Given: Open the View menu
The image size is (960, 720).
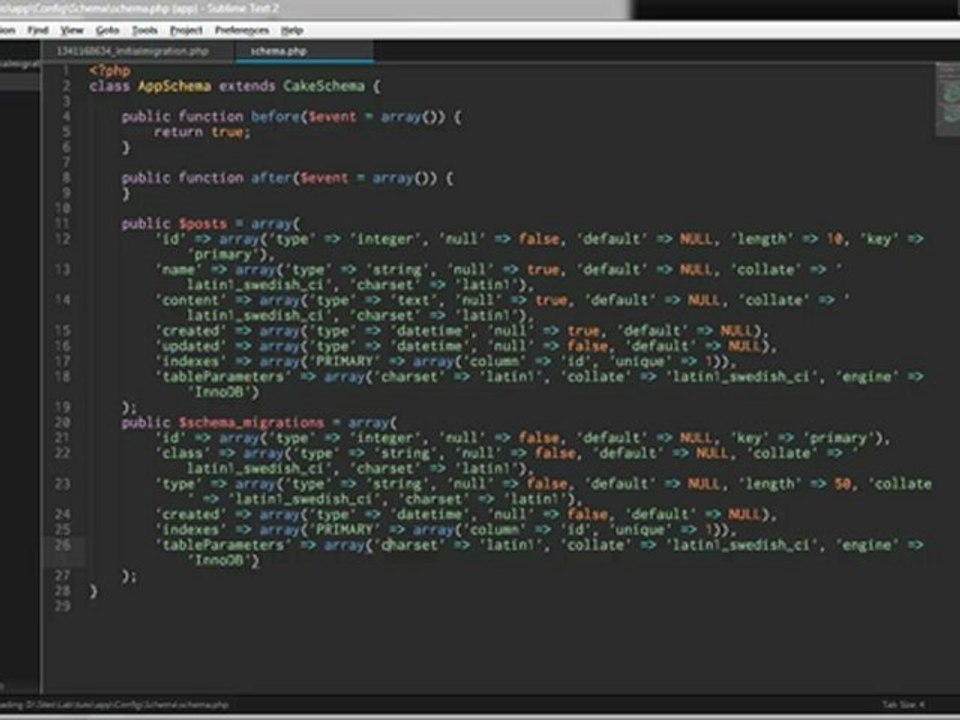Looking at the screenshot, I should click(x=72, y=30).
